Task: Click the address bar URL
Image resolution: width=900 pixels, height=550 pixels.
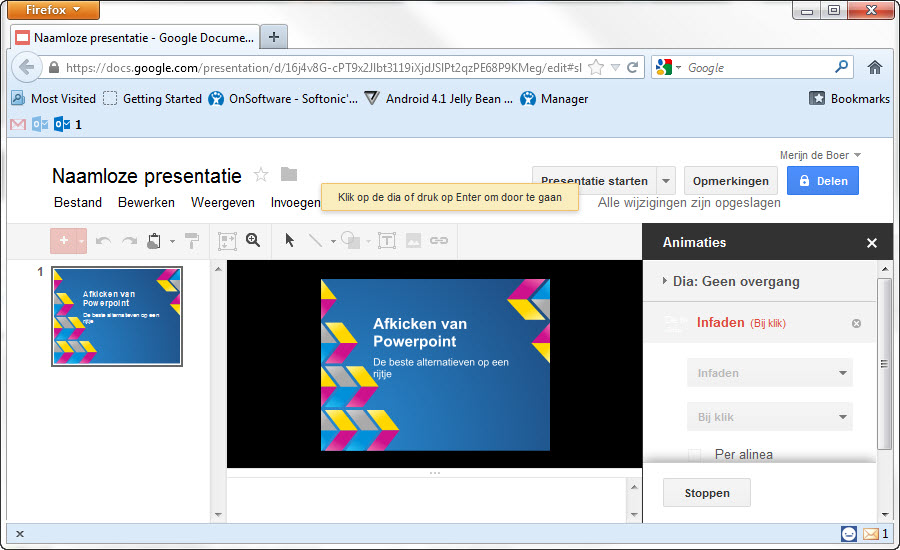Action: 324,68
